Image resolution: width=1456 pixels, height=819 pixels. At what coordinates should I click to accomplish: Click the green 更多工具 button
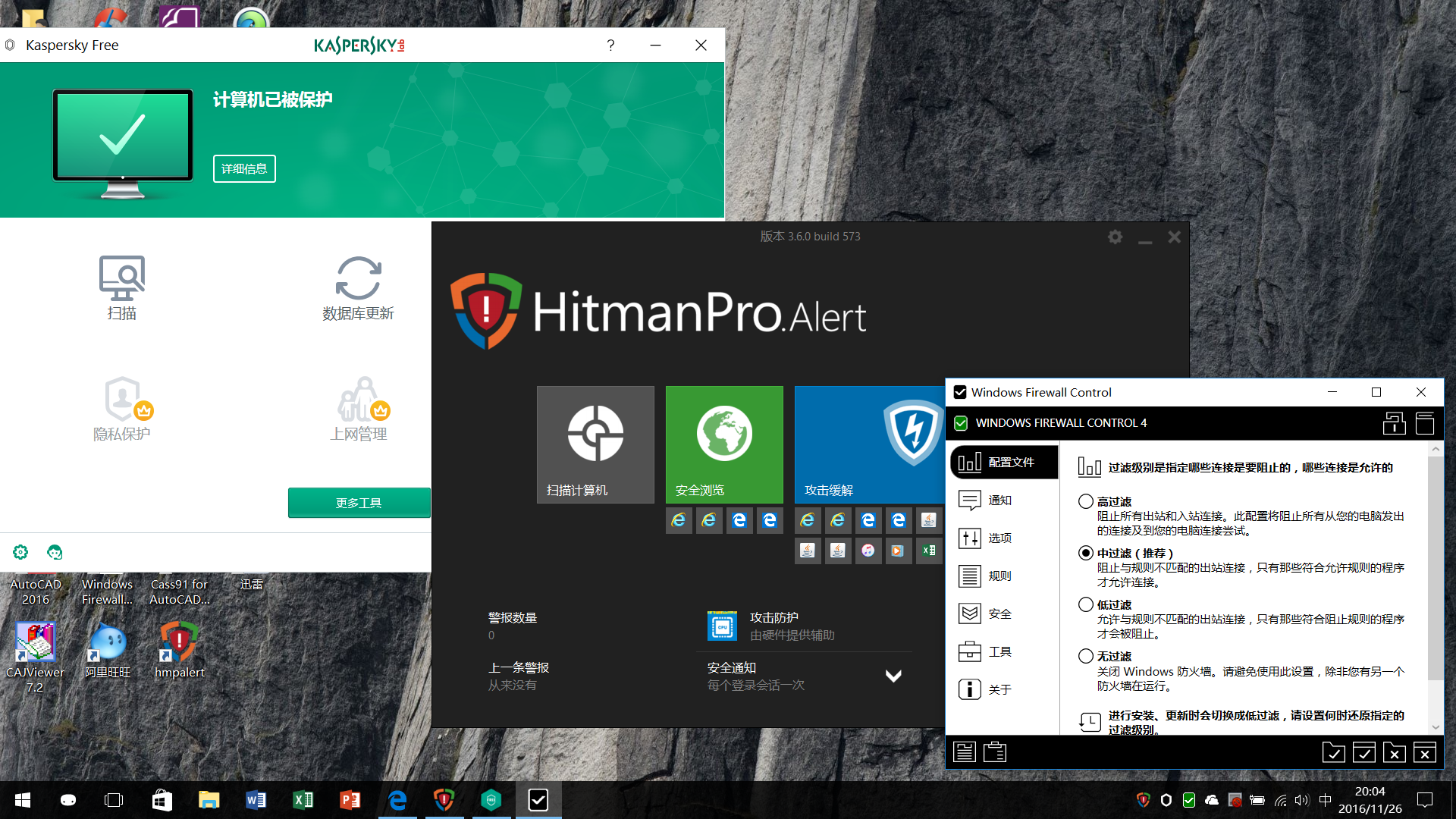coord(359,503)
